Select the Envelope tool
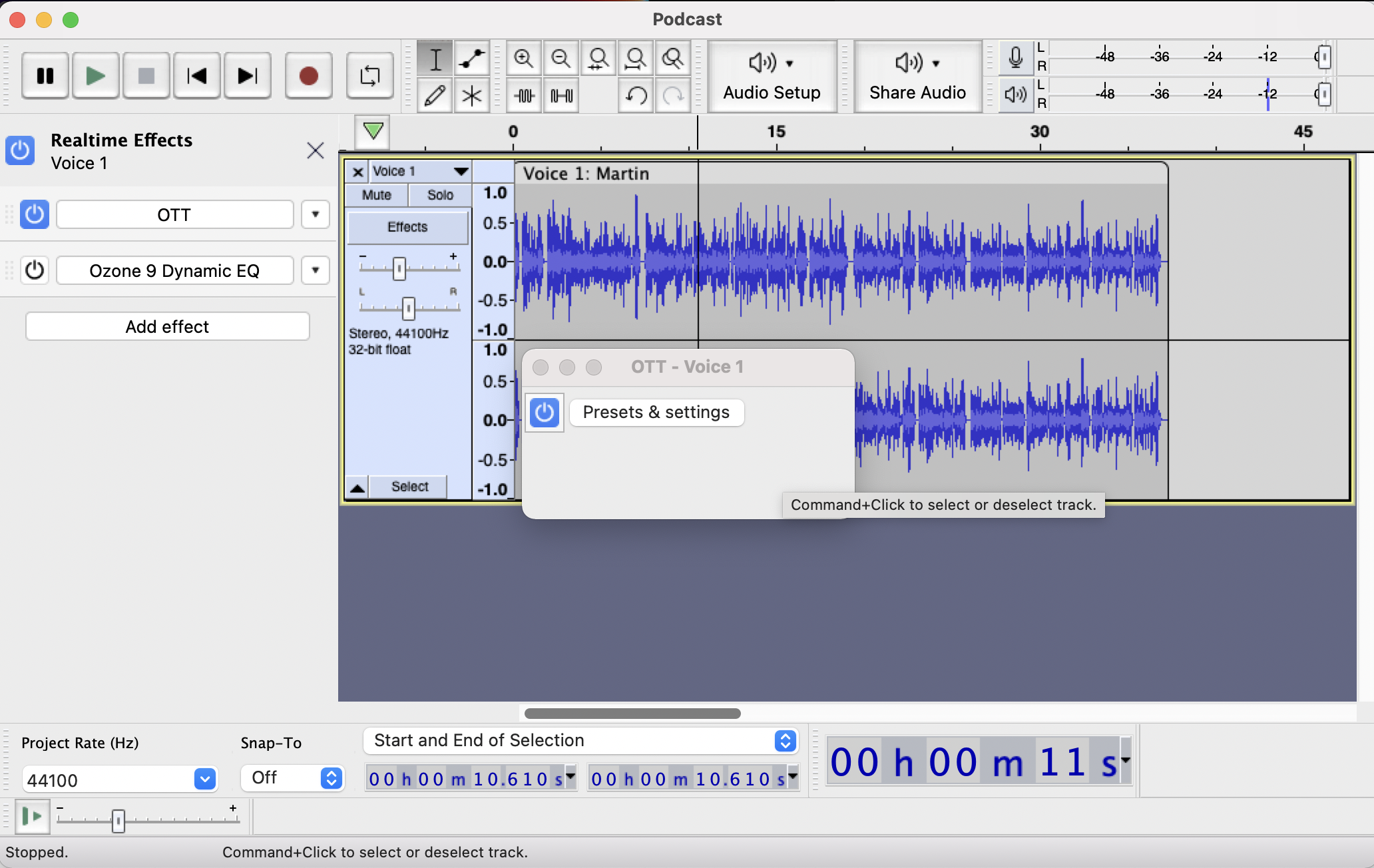 click(471, 59)
